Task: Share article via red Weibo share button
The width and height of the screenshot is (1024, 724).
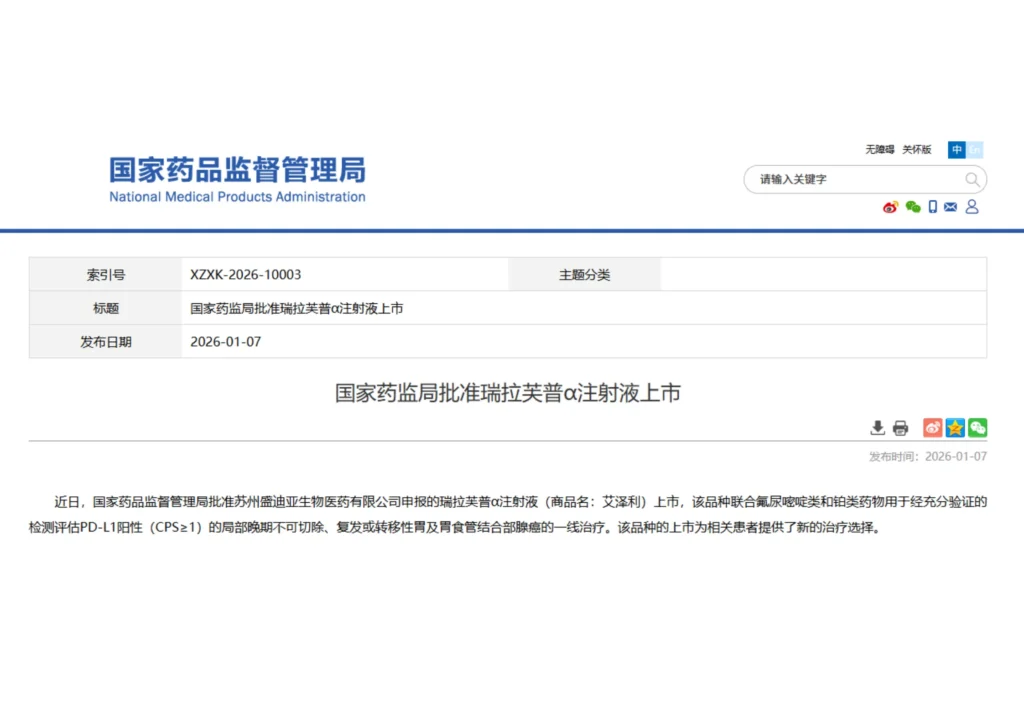Action: coord(932,428)
